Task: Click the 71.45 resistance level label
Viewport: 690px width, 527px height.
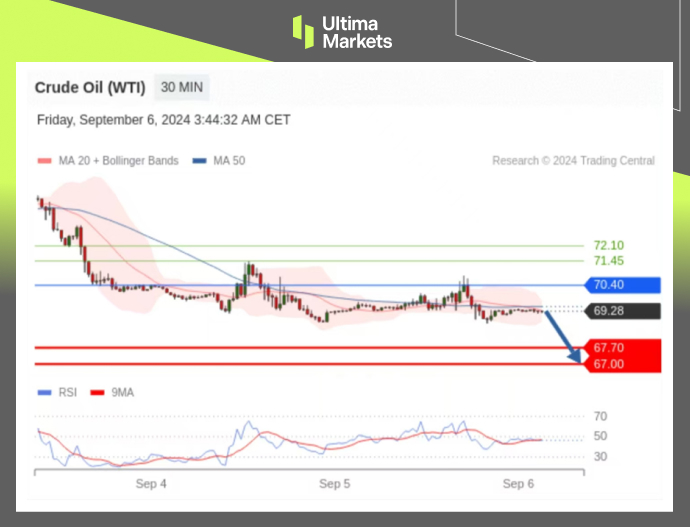Action: click(x=609, y=261)
